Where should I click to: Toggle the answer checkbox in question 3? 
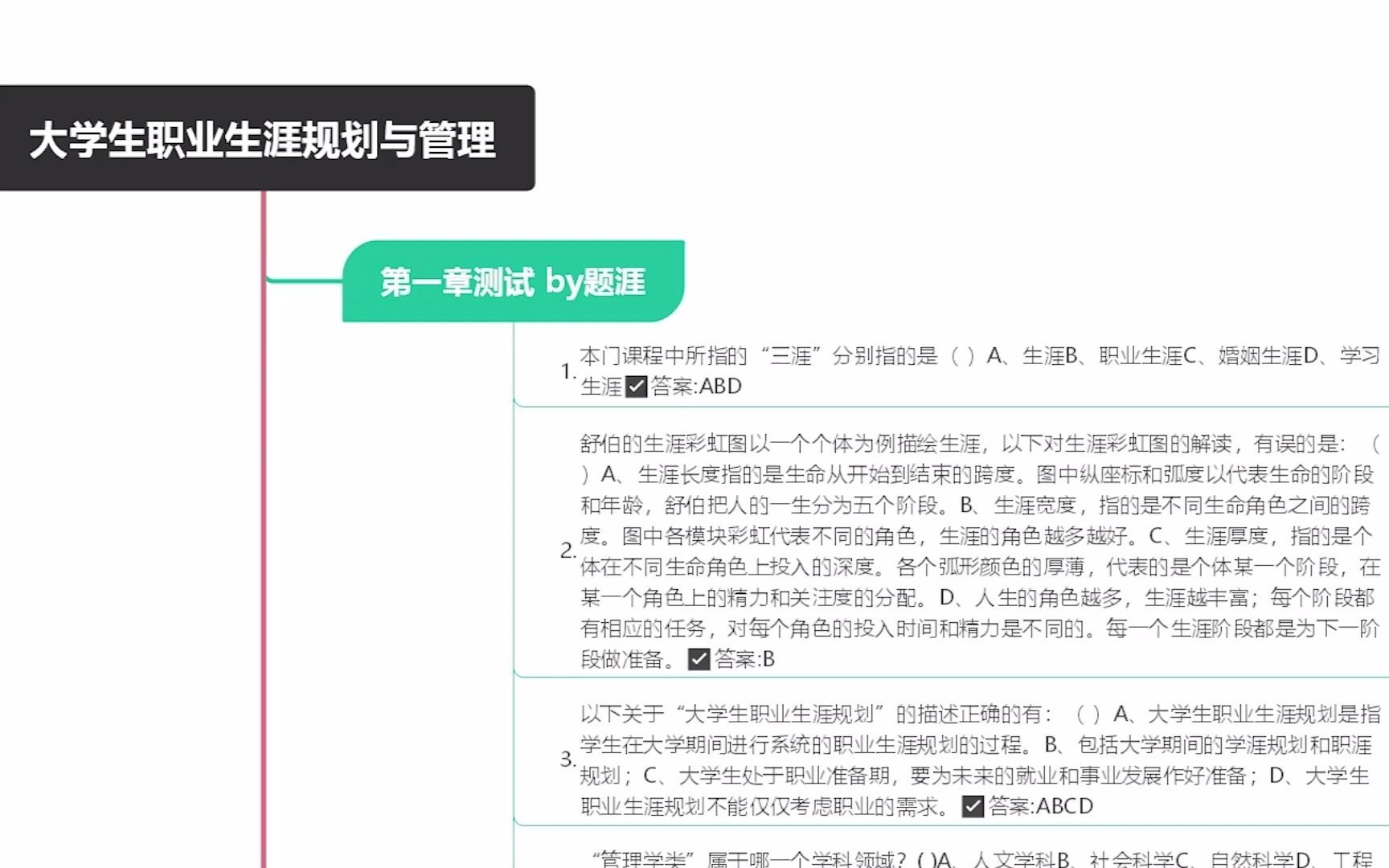(x=973, y=806)
